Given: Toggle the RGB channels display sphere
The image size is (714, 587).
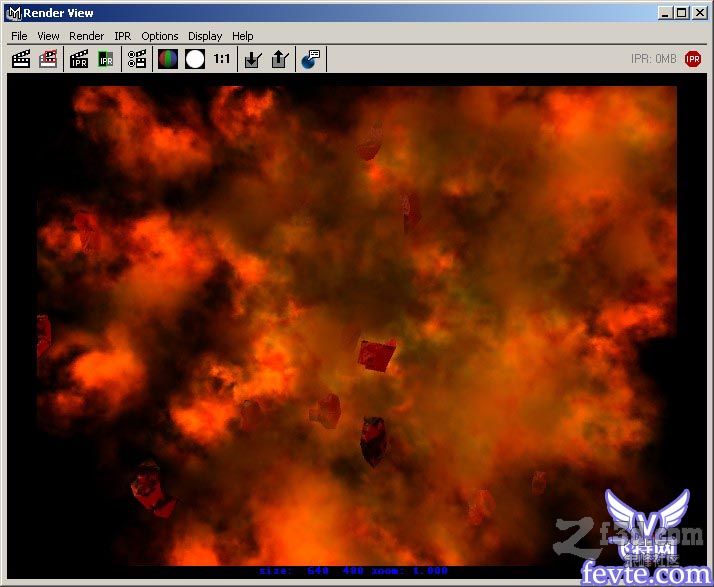Looking at the screenshot, I should click(168, 59).
